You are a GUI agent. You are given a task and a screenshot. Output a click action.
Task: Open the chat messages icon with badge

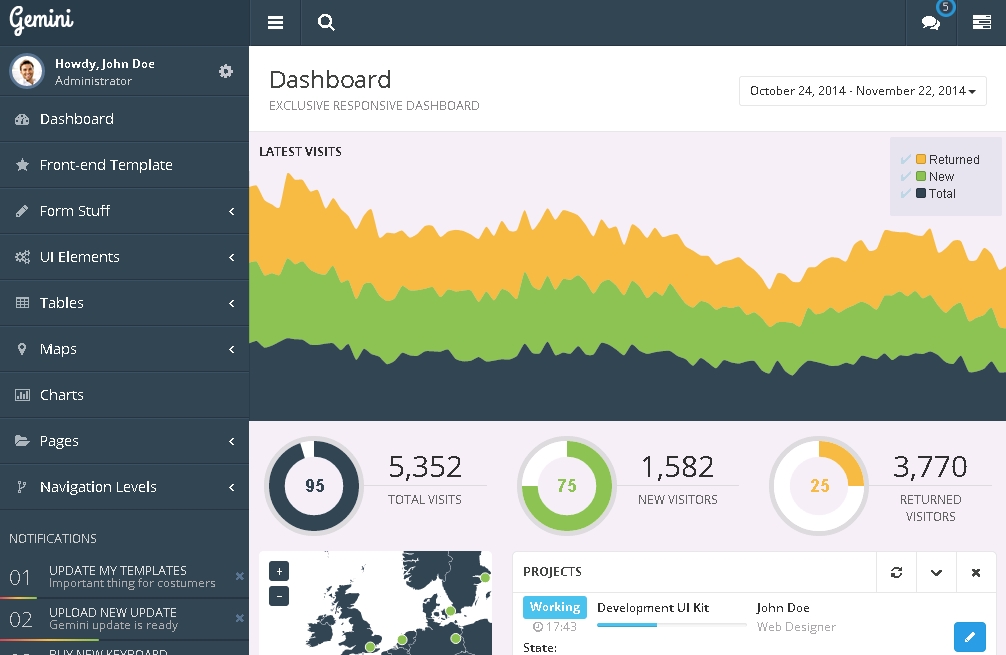[931, 23]
